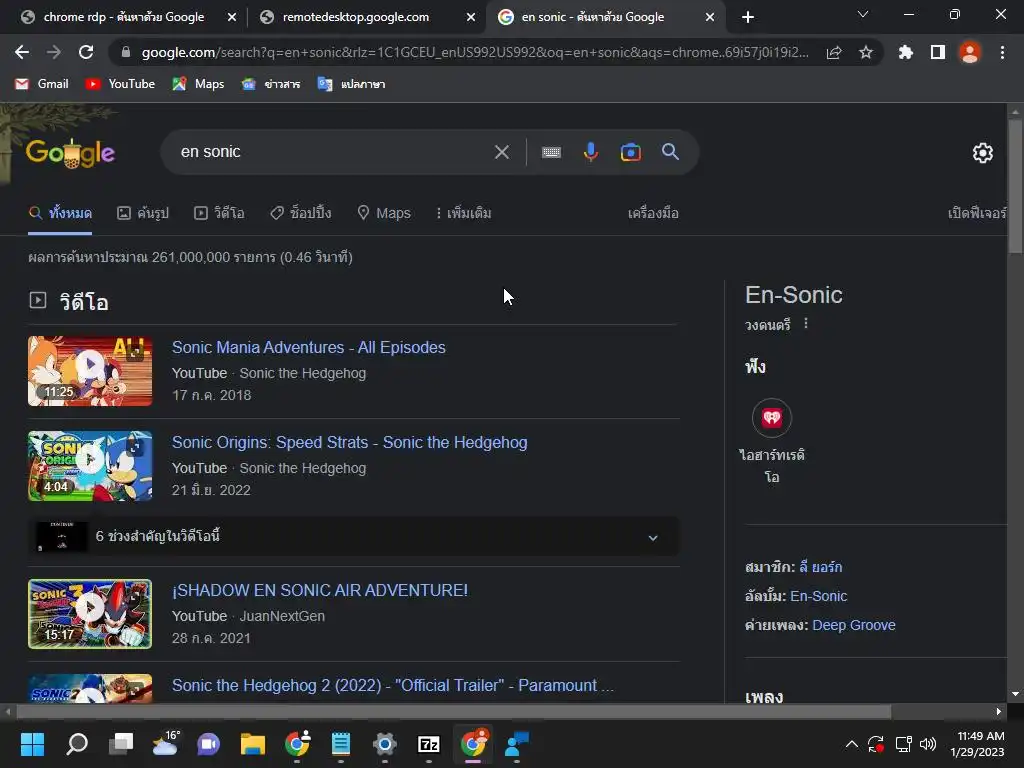Close the remotedesktop.google.com tab
1024x768 pixels.
[x=471, y=17]
